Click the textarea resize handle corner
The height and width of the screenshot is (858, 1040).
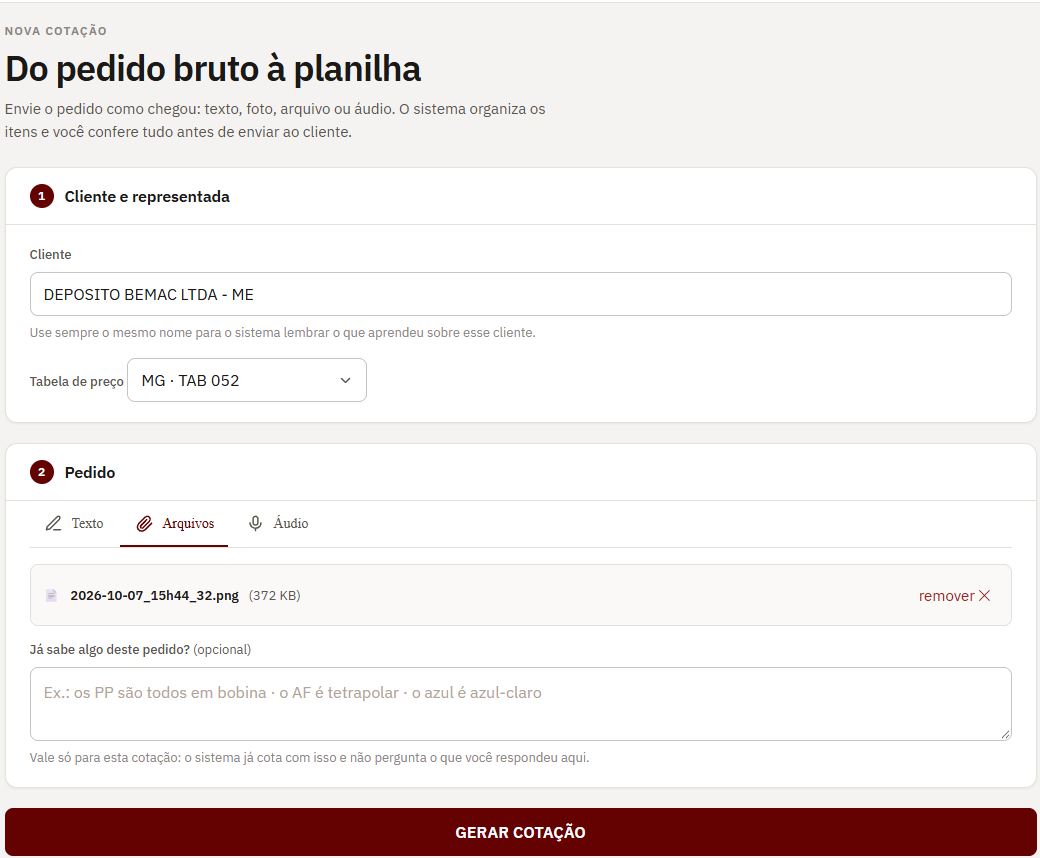tap(1006, 734)
